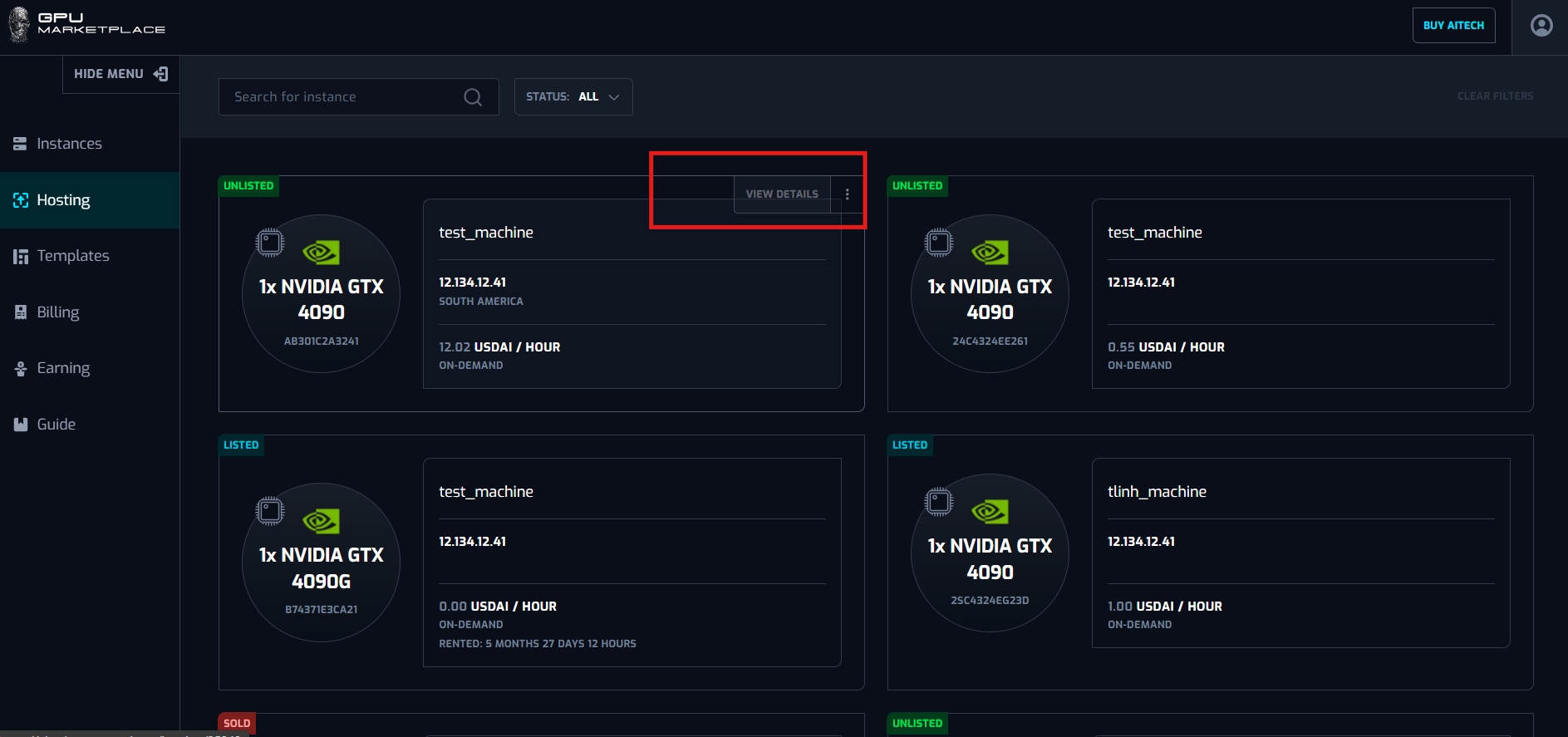1568x737 pixels.
Task: Open the user profile account icon
Action: 1541,26
